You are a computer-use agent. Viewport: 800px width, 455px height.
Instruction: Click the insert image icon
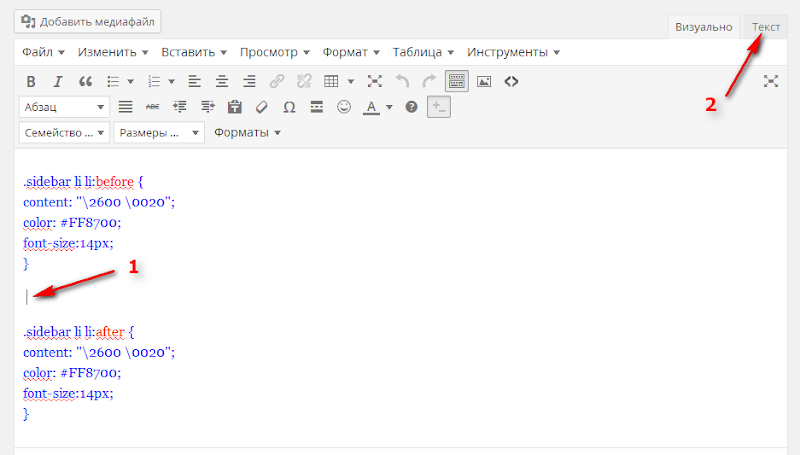pos(484,81)
